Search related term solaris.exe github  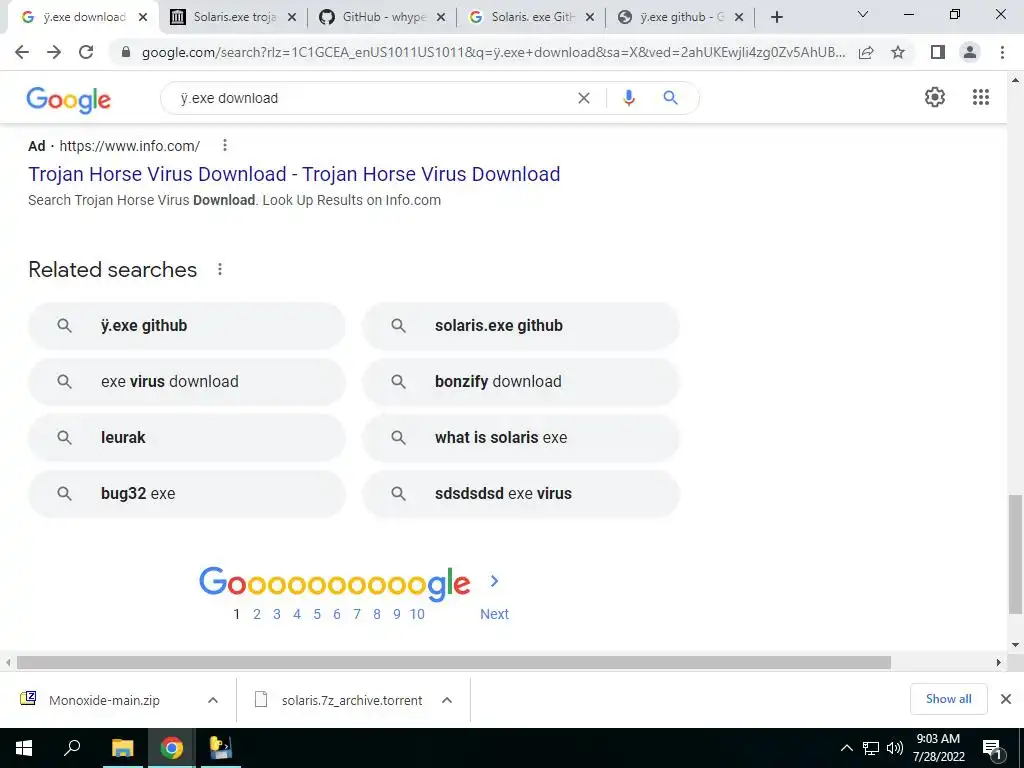pos(521,325)
